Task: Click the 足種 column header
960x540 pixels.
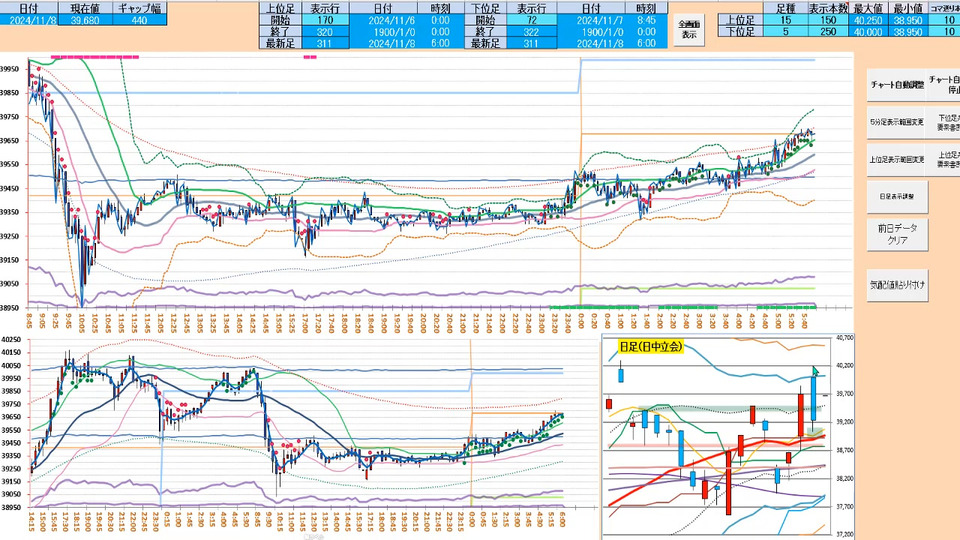Action: (x=786, y=9)
